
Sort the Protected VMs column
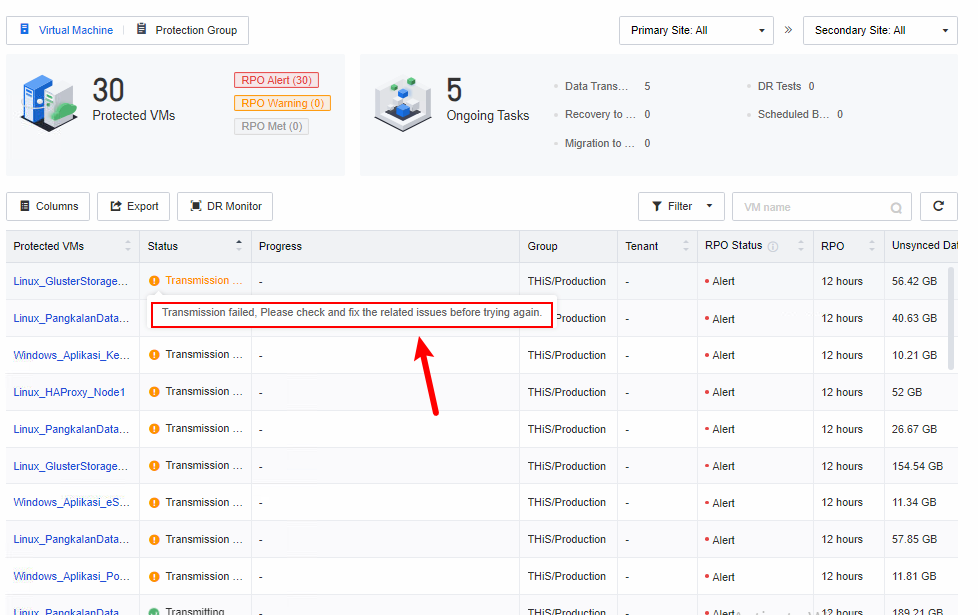128,246
